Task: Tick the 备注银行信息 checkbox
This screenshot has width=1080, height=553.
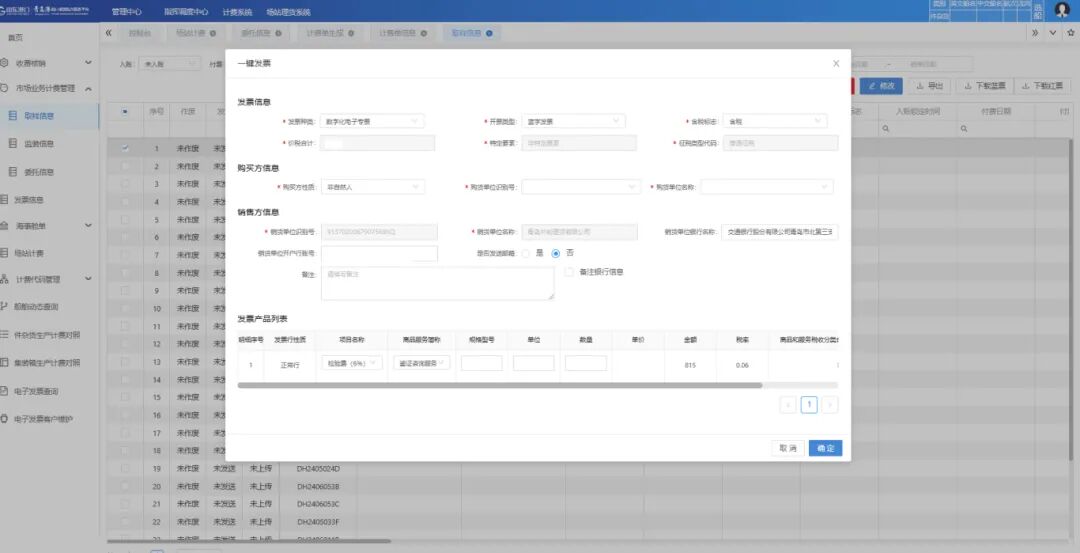Action: (x=569, y=272)
